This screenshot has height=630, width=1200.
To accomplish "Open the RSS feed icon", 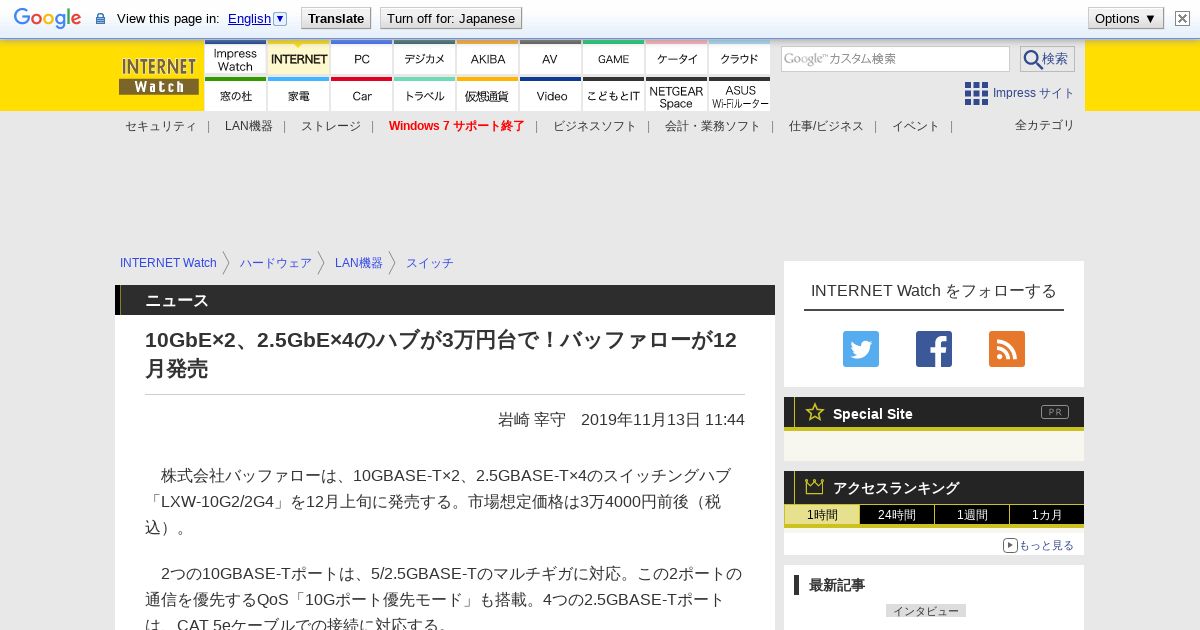I will (x=1007, y=349).
